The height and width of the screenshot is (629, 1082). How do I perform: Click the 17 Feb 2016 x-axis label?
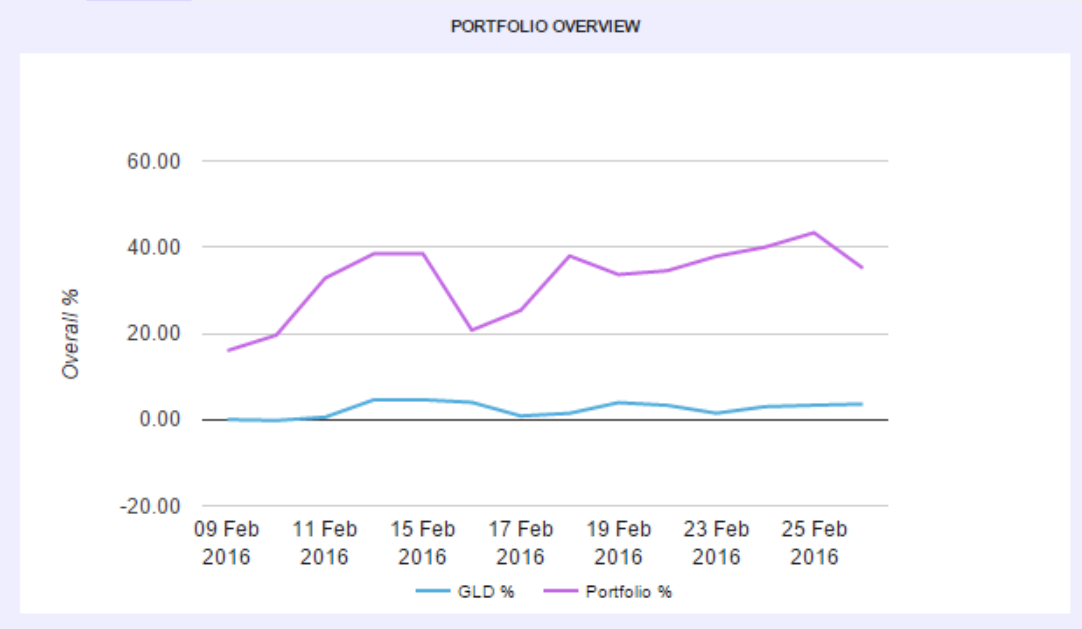[520, 543]
